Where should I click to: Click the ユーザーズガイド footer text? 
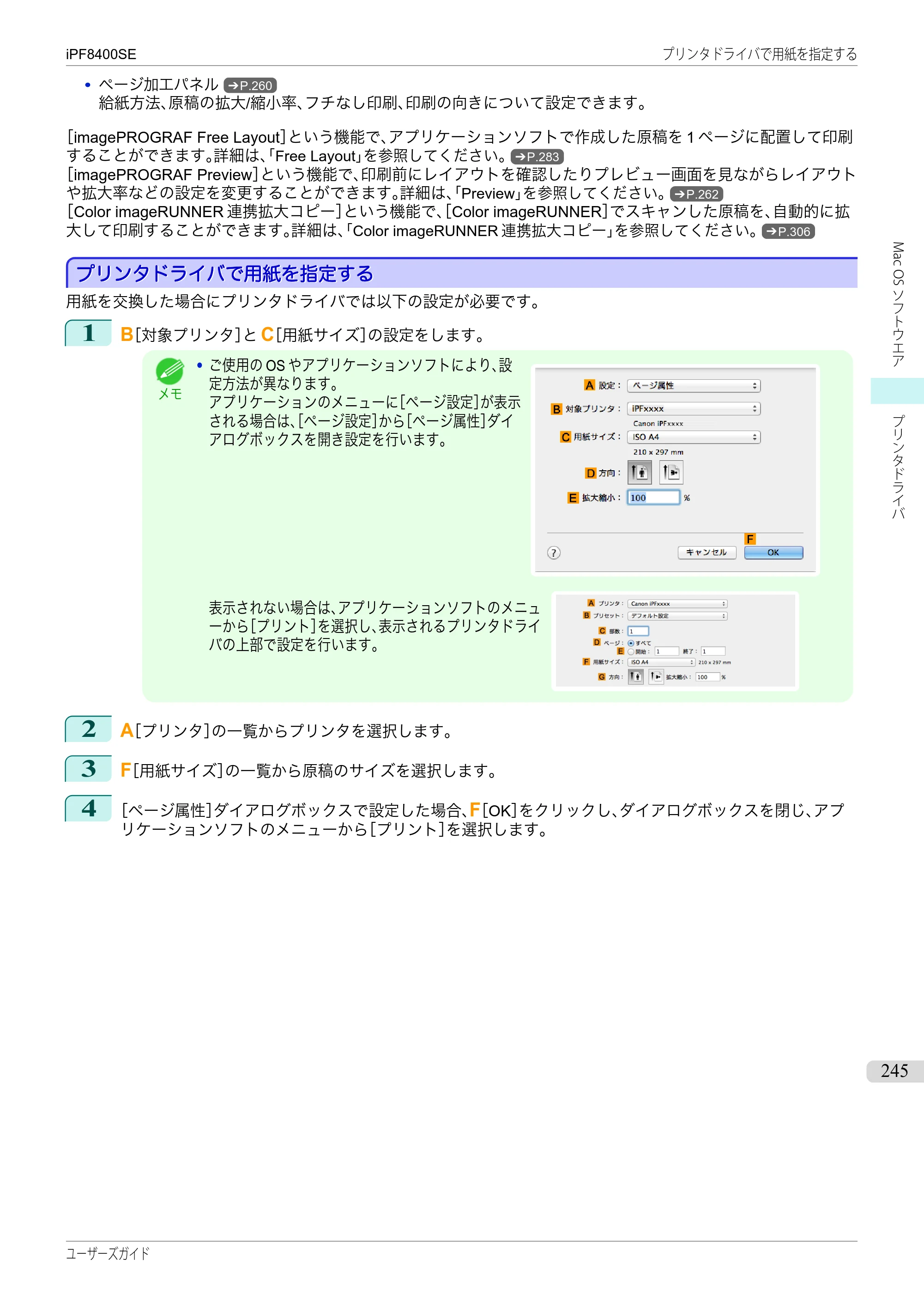point(108,1253)
